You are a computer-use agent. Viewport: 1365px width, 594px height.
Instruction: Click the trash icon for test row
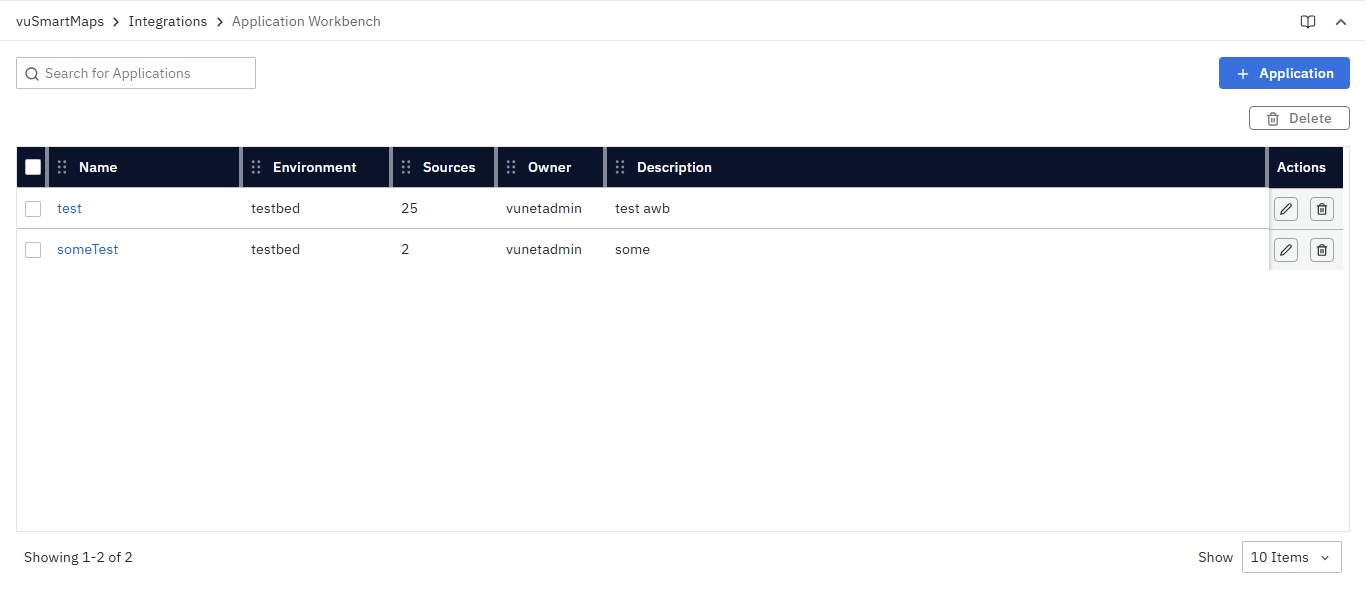(1321, 209)
